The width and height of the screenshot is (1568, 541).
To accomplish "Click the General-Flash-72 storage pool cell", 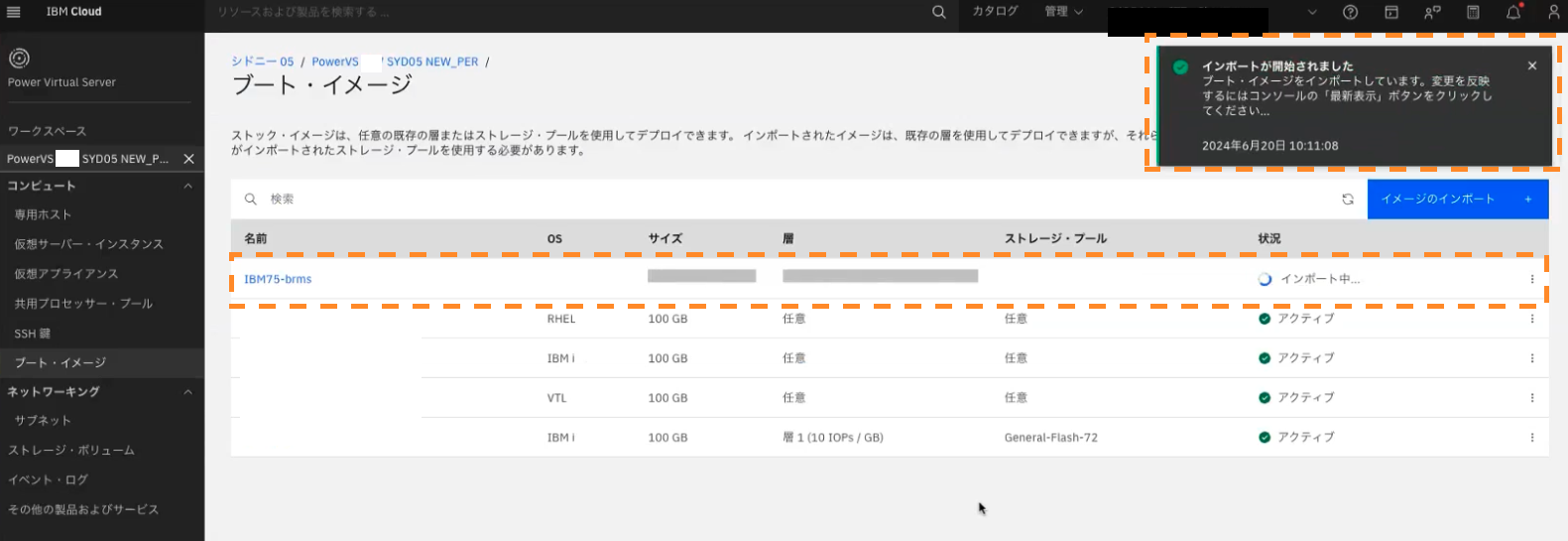I will 1050,438.
